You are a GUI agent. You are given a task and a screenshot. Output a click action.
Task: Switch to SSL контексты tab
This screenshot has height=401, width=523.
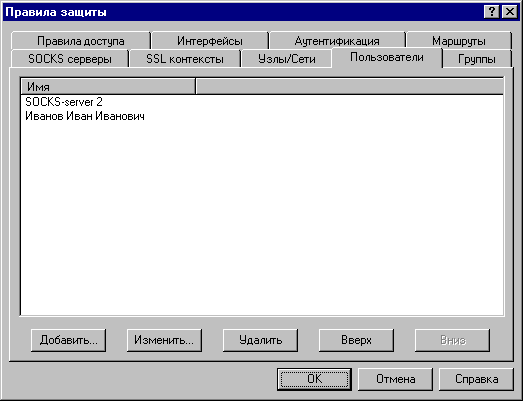pyautogui.click(x=185, y=59)
